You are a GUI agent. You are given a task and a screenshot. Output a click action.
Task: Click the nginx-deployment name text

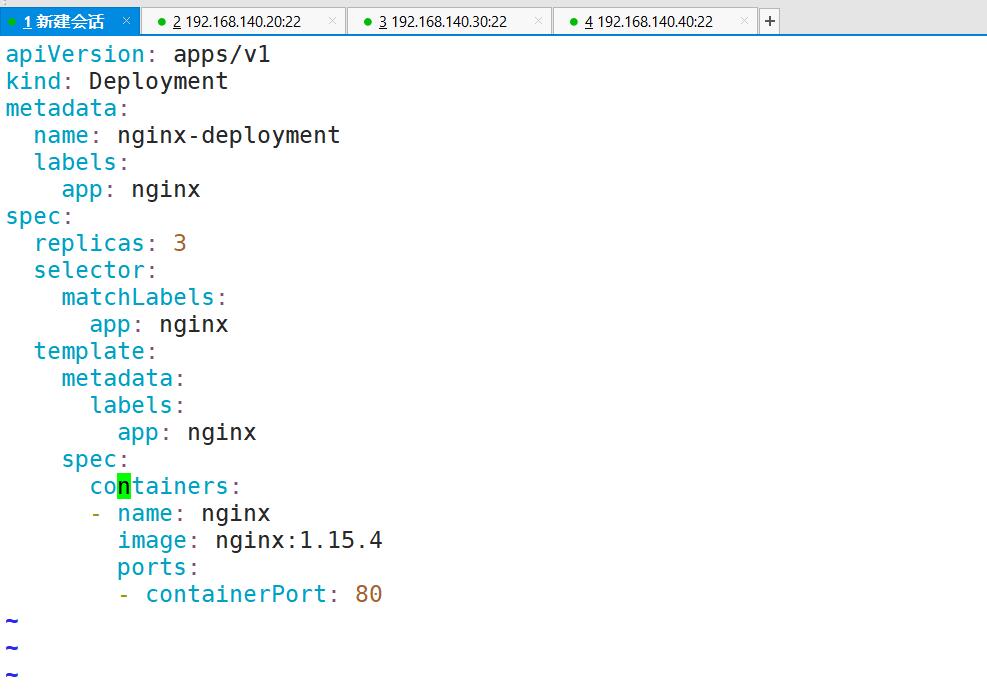click(x=228, y=135)
